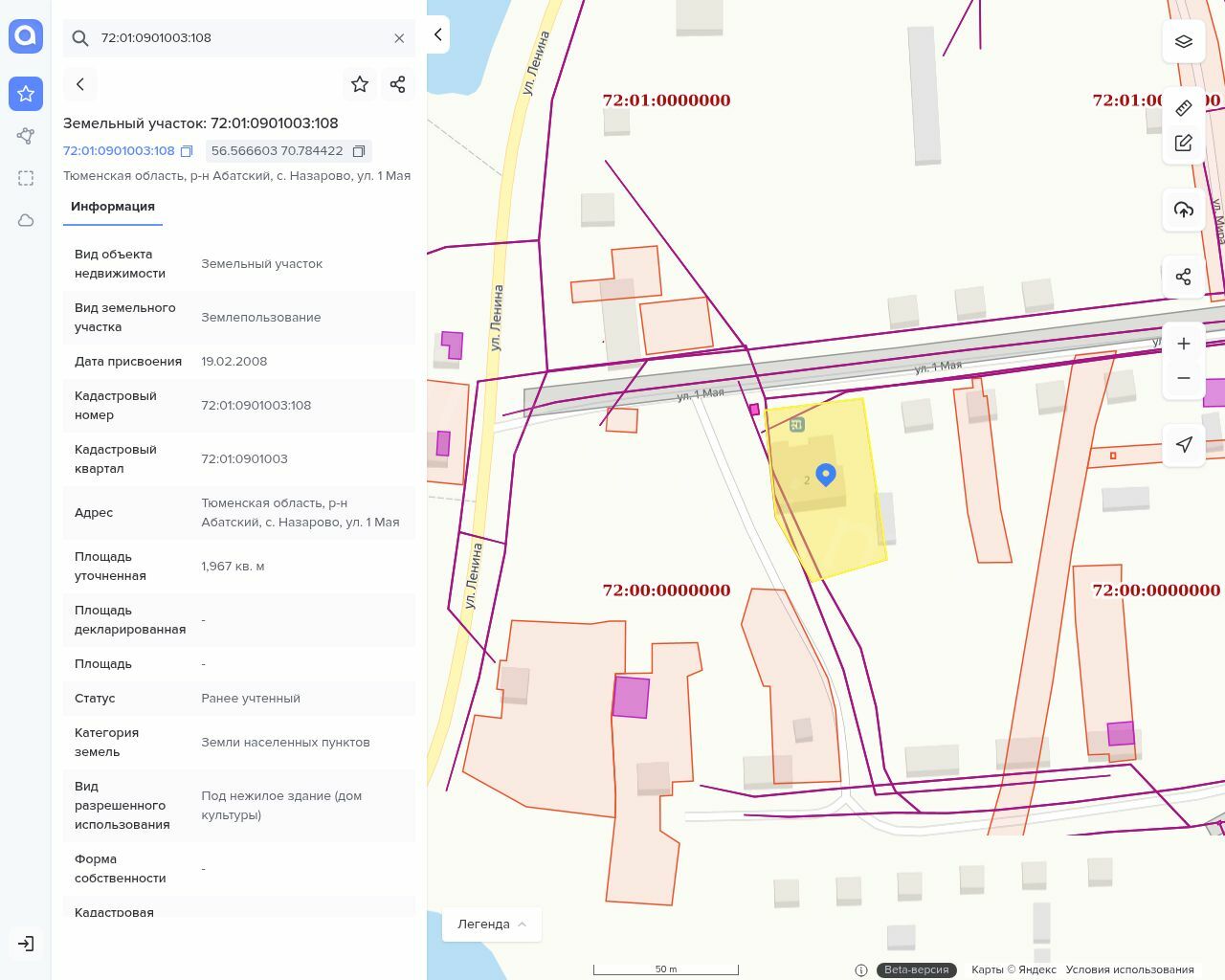Zoom in on the map
This screenshot has width=1225, height=980.
tap(1183, 344)
